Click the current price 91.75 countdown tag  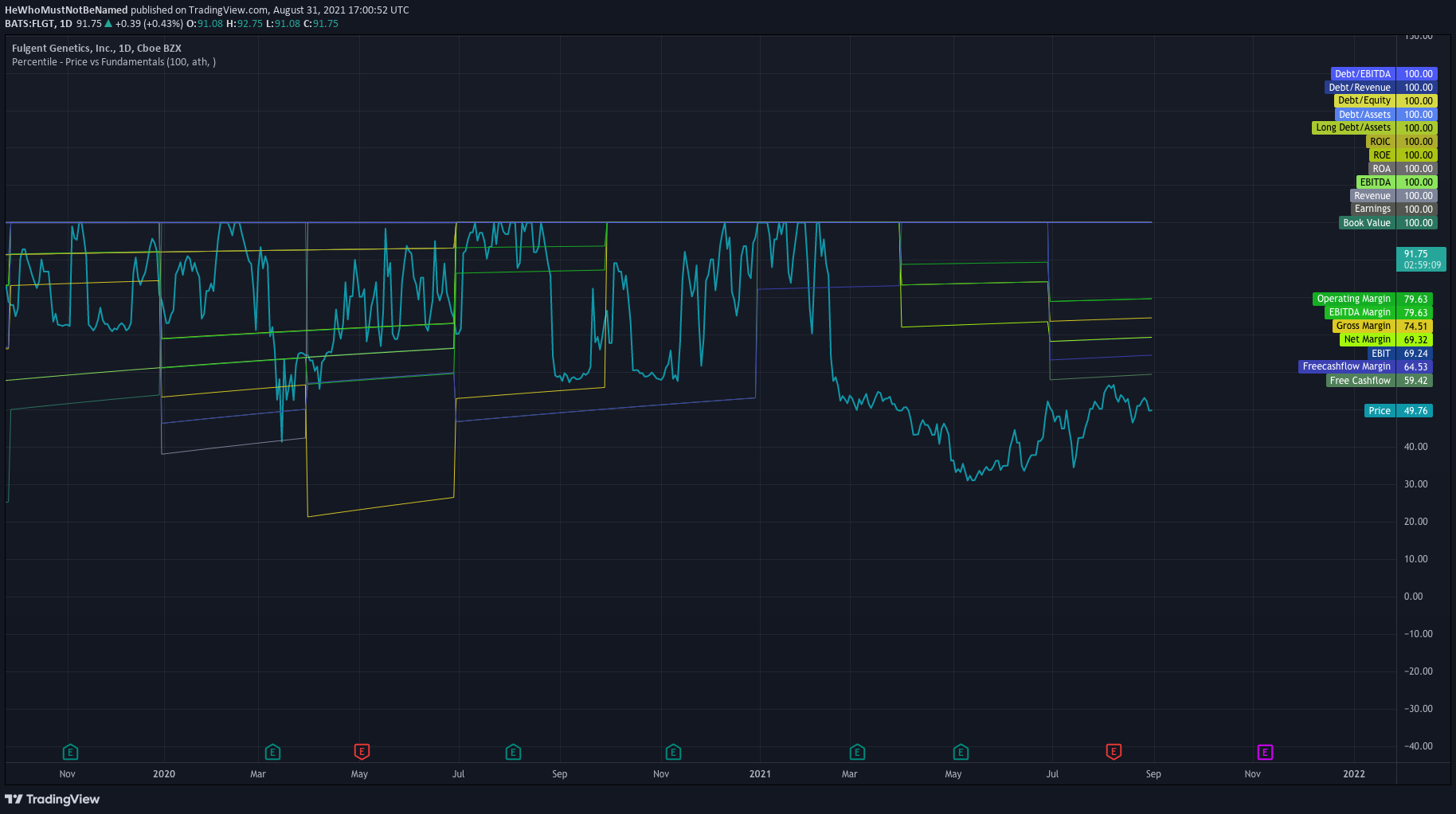[1422, 260]
